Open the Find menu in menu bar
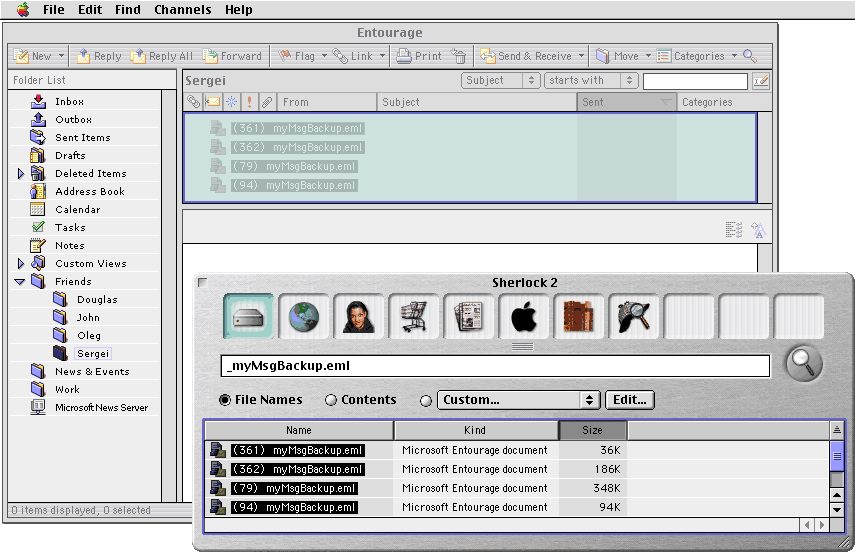Image resolution: width=855 pixels, height=552 pixels. coord(127,10)
